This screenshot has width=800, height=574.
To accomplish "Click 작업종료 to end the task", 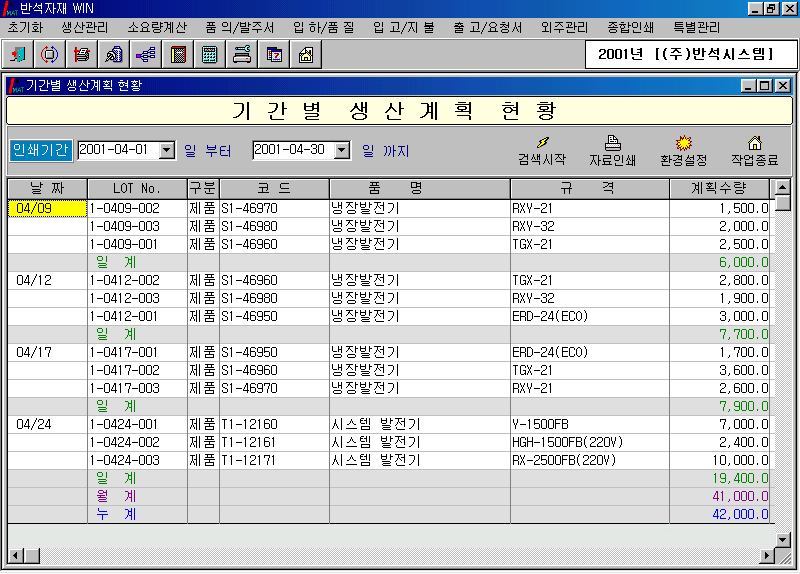I will [754, 151].
